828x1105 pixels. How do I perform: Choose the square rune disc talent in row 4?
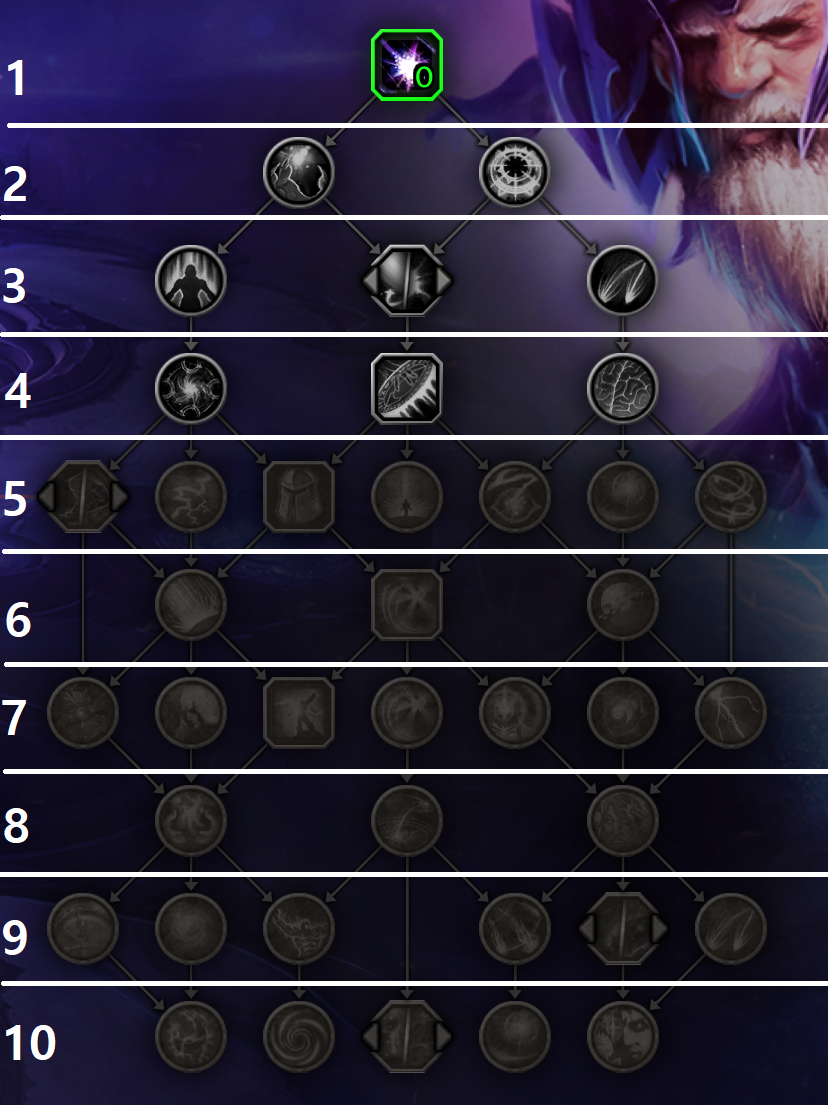click(x=407, y=388)
